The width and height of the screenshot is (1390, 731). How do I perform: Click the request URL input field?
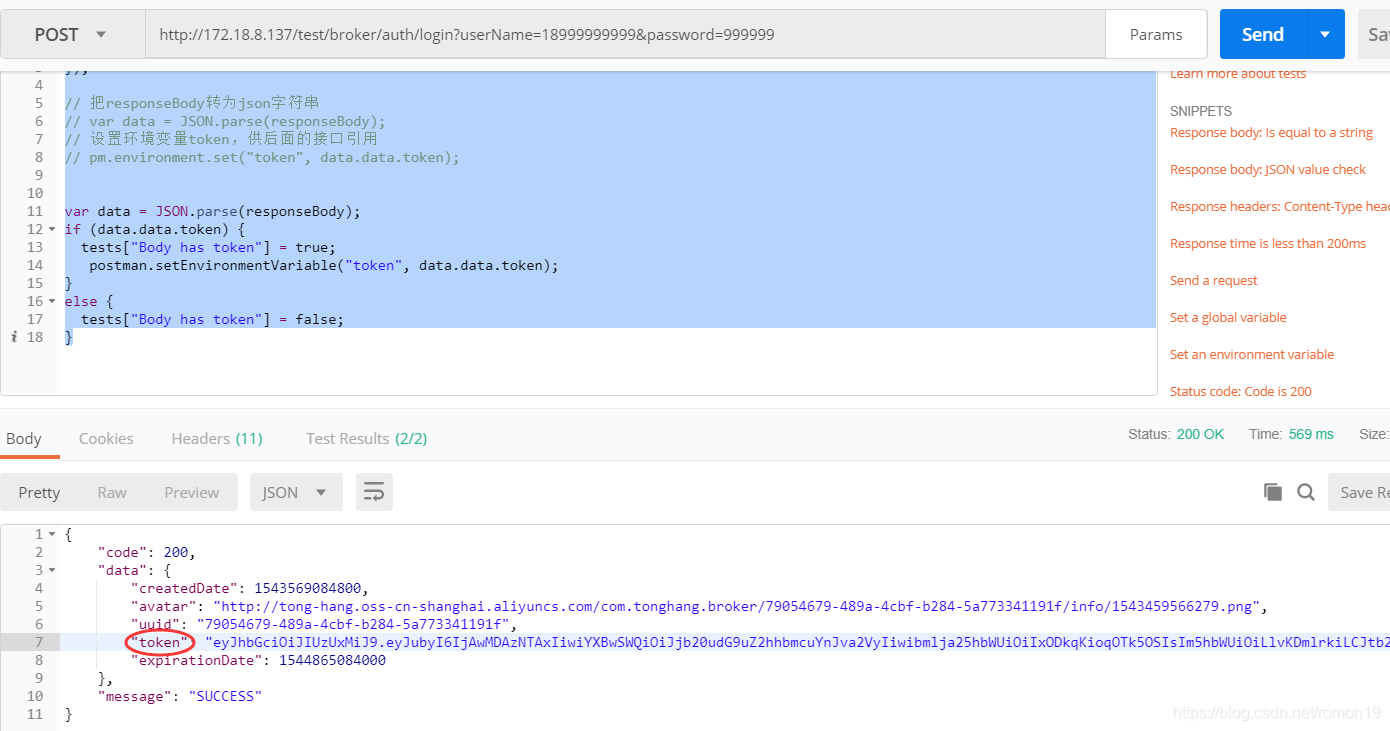pos(625,34)
